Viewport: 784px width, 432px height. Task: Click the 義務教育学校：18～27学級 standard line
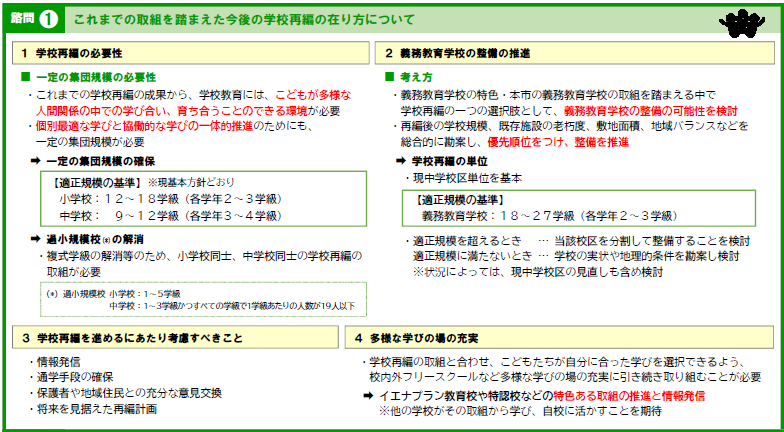point(530,215)
